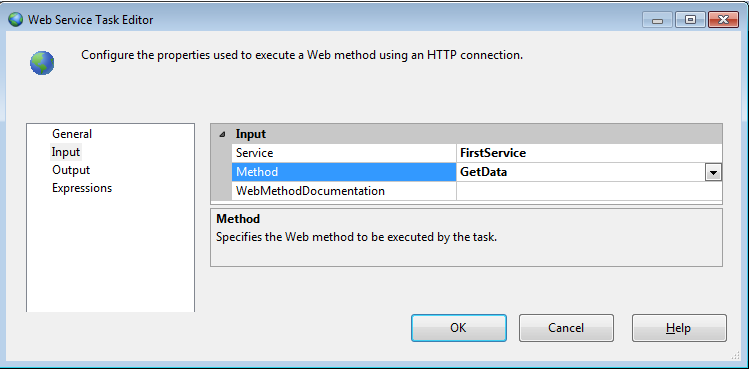Confirm the settings with the OK button
This screenshot has width=749, height=369.
point(459,328)
